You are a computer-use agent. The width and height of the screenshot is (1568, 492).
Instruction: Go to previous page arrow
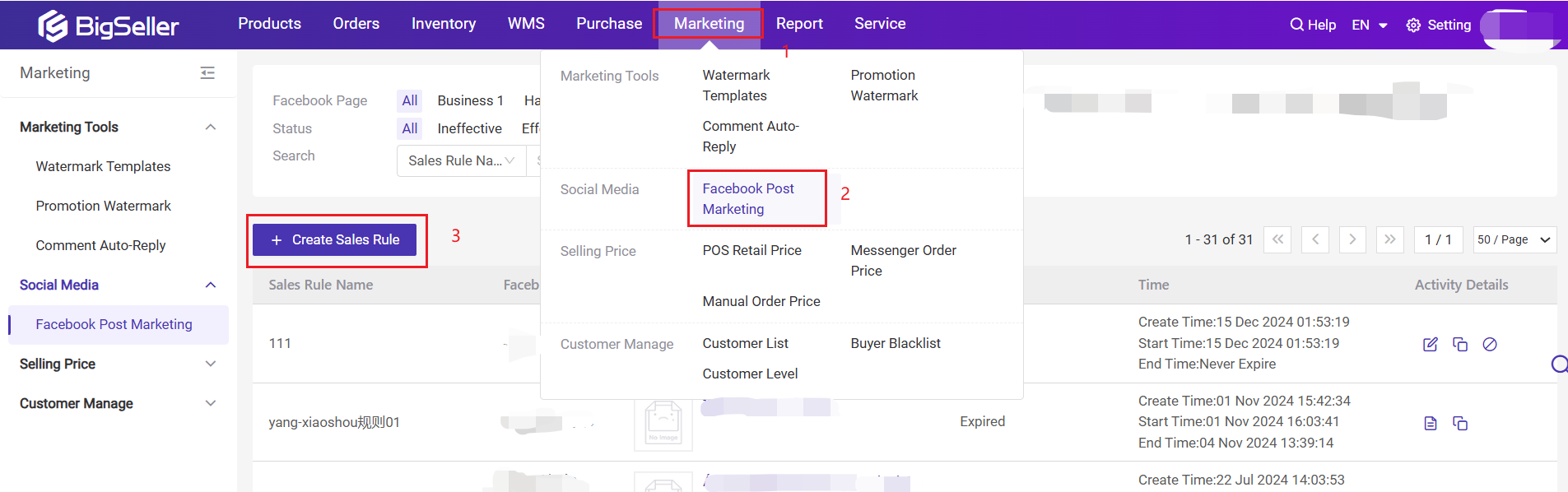pos(1315,239)
